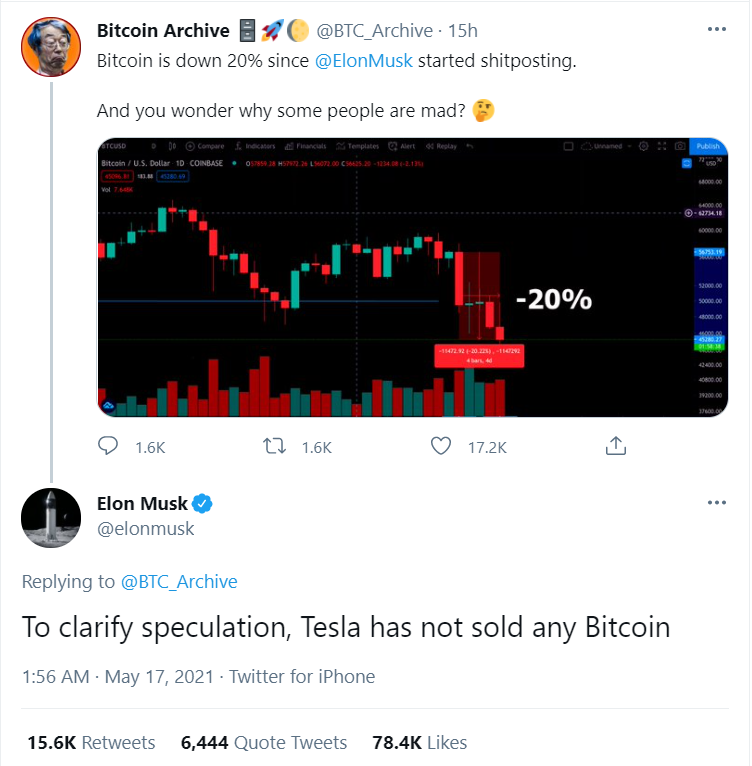Click the Bitcoin Archive display name
The height and width of the screenshot is (766, 752).
(163, 31)
